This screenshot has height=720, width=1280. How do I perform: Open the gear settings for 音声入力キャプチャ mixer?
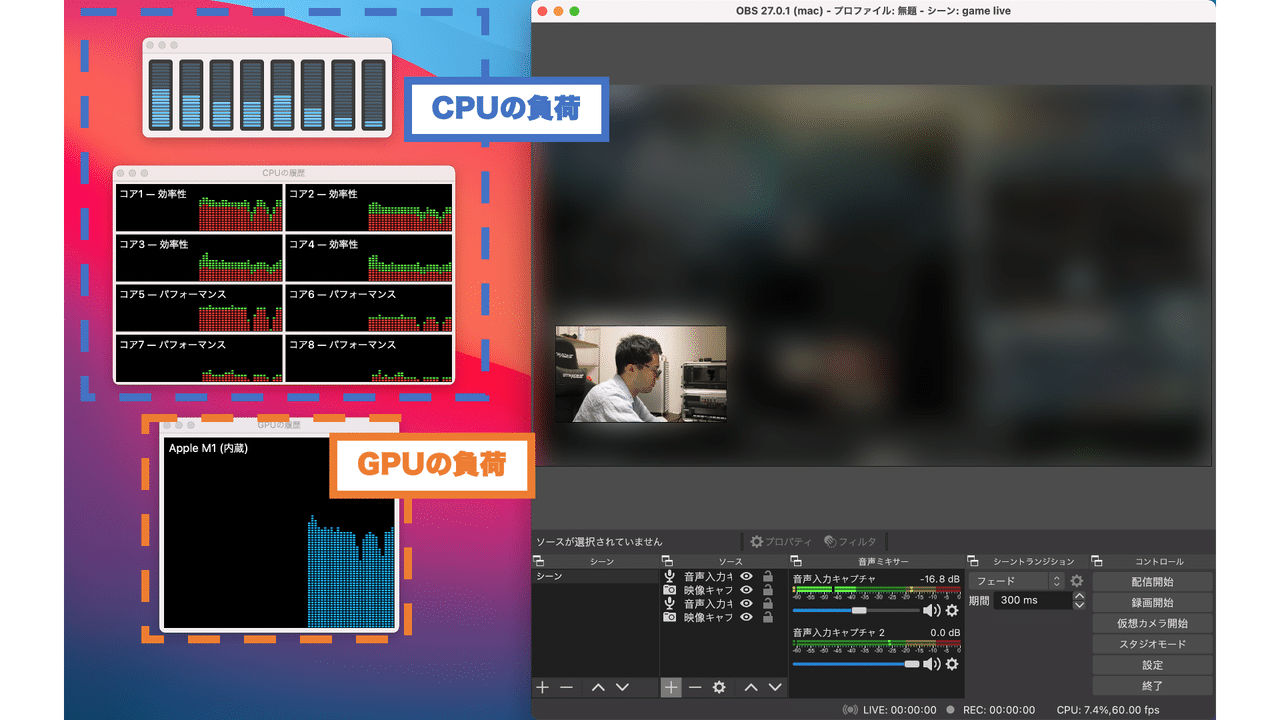952,609
